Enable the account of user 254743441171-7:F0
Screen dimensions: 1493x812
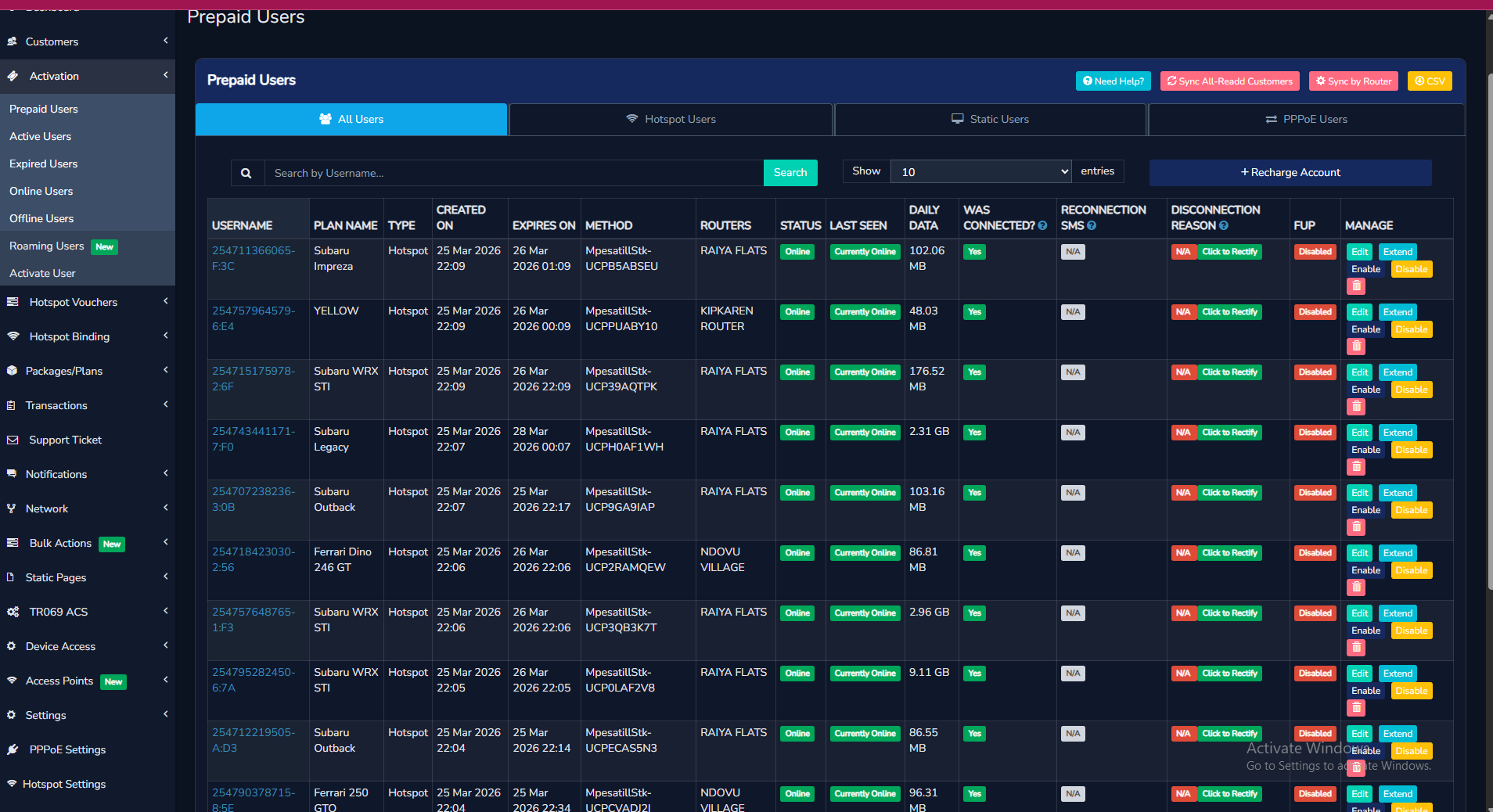click(x=1365, y=449)
